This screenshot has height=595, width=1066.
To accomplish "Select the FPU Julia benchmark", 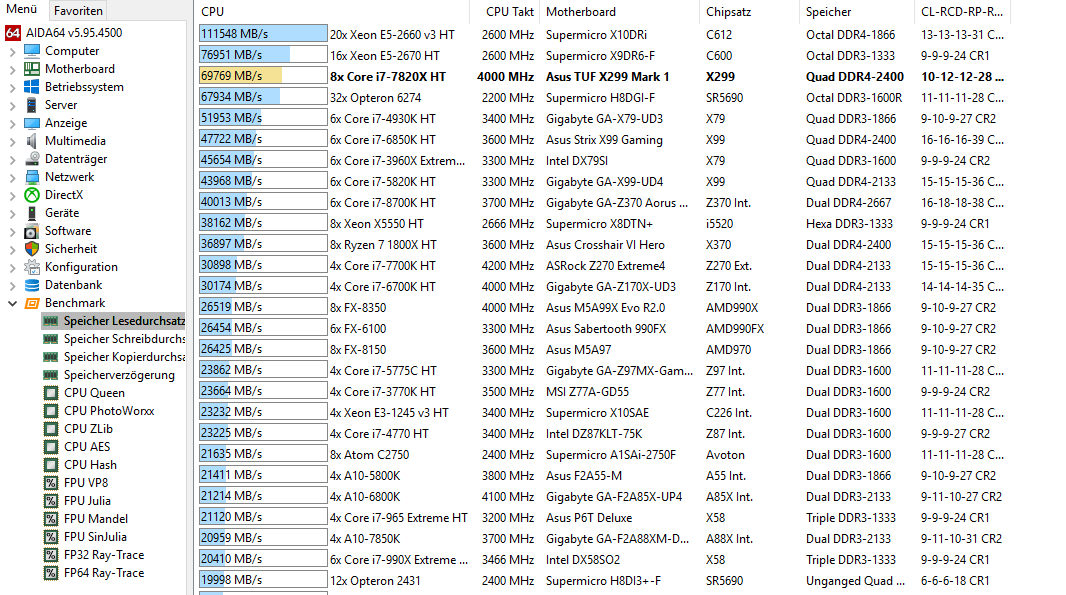I will tap(87, 501).
